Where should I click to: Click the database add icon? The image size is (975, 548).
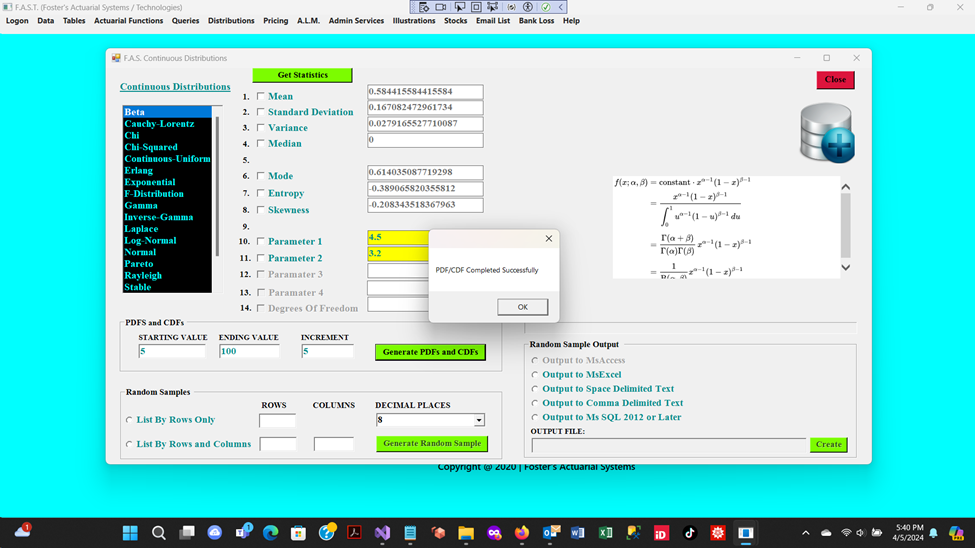[826, 134]
